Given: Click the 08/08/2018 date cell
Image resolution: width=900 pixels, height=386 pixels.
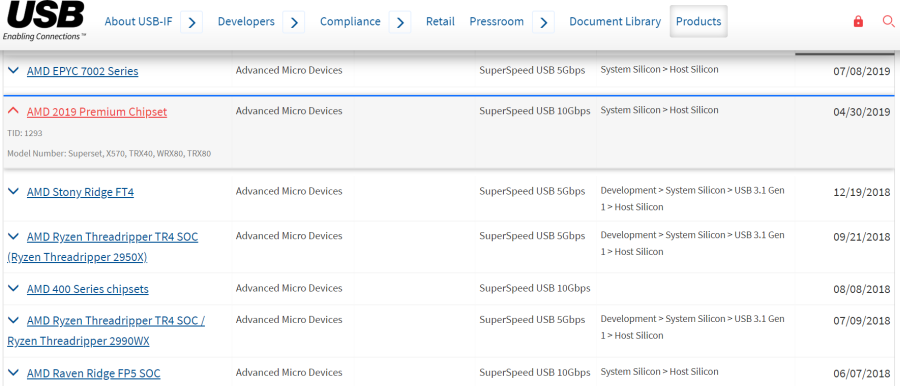Looking at the screenshot, I should coord(862,289).
